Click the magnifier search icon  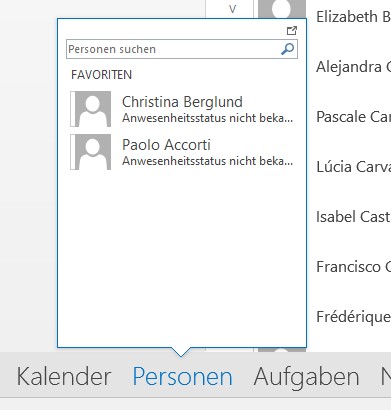pos(287,49)
